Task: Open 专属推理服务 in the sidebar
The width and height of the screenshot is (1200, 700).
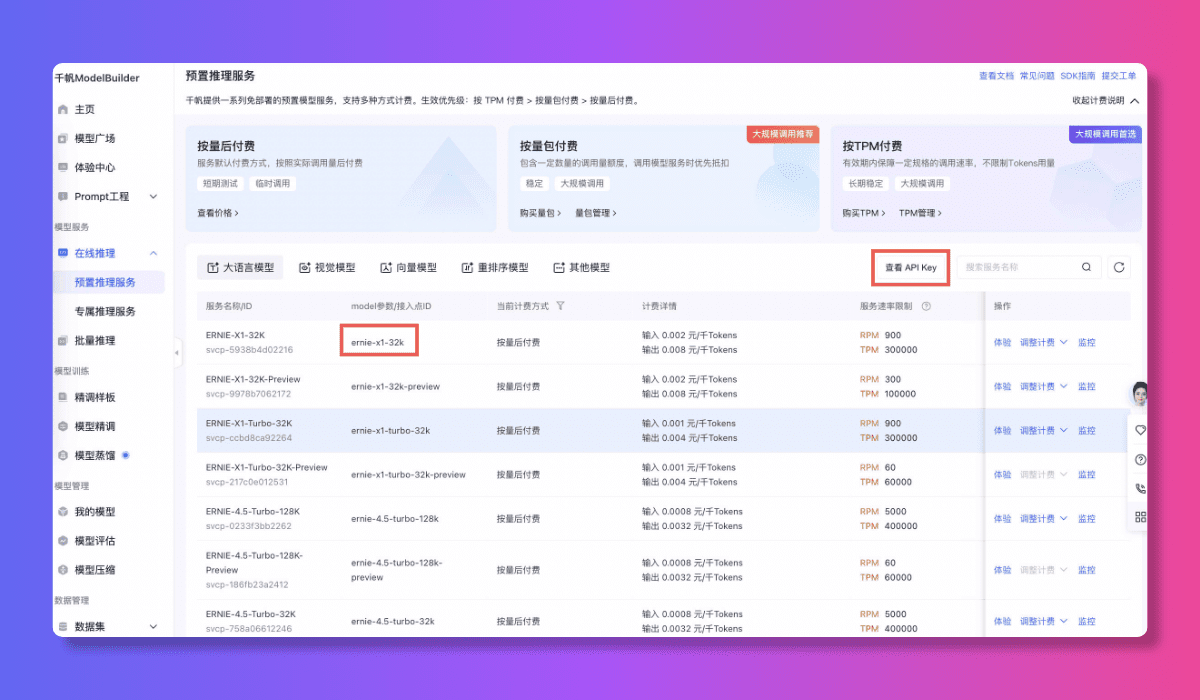Action: 105,311
